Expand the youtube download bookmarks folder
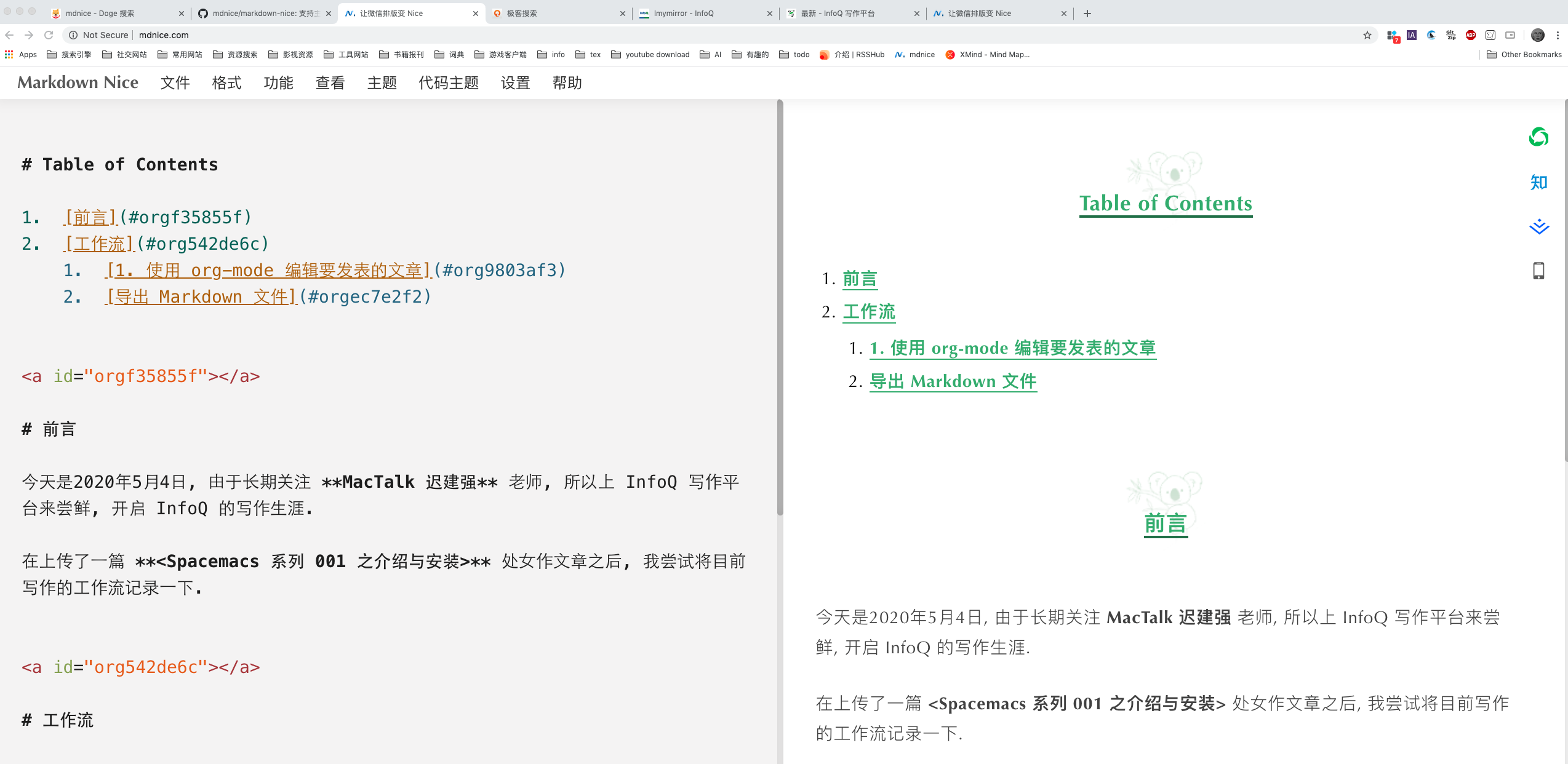Viewport: 1568px width, 764px height. point(650,55)
